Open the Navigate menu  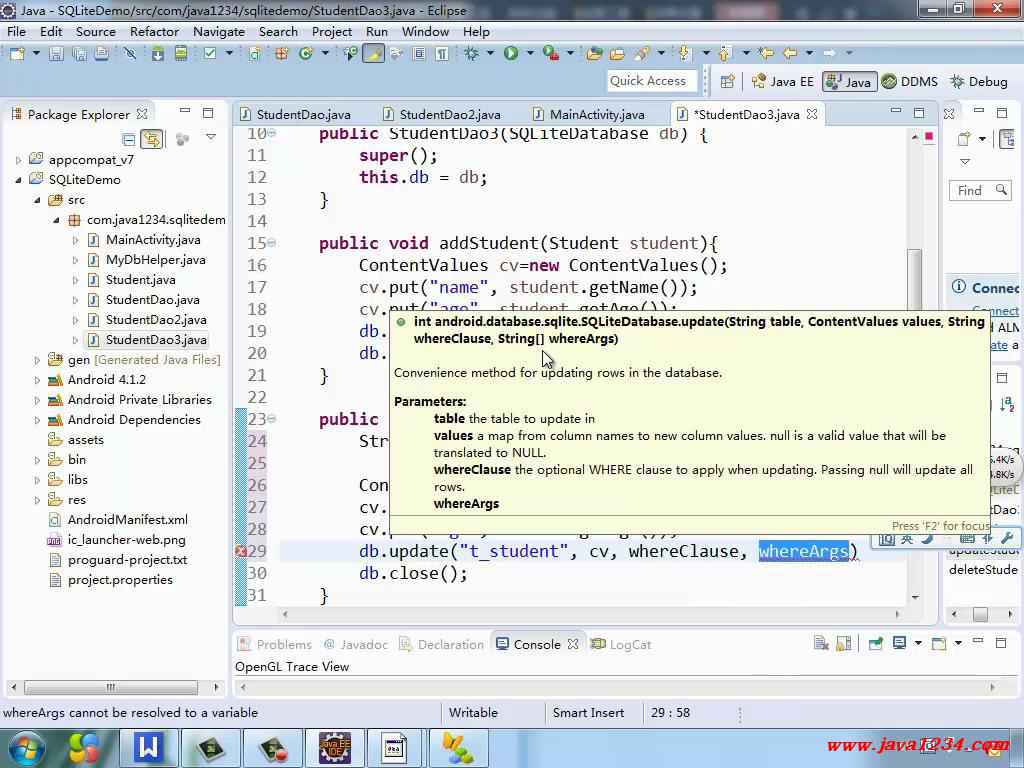tap(219, 32)
